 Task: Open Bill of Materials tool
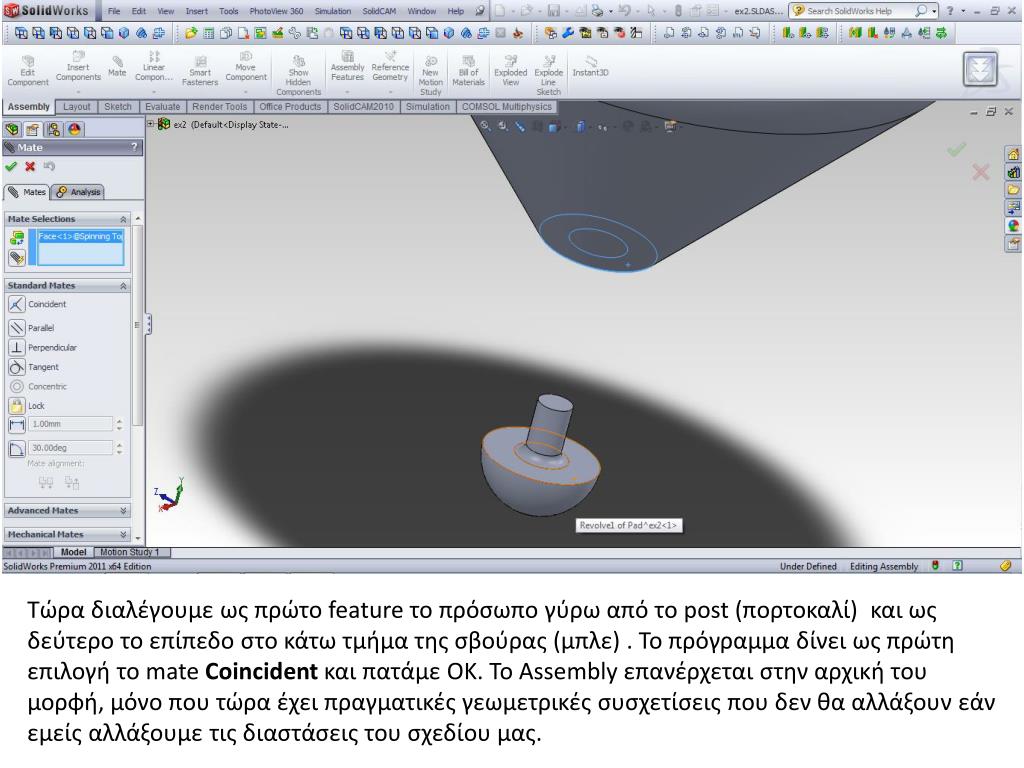point(468,71)
